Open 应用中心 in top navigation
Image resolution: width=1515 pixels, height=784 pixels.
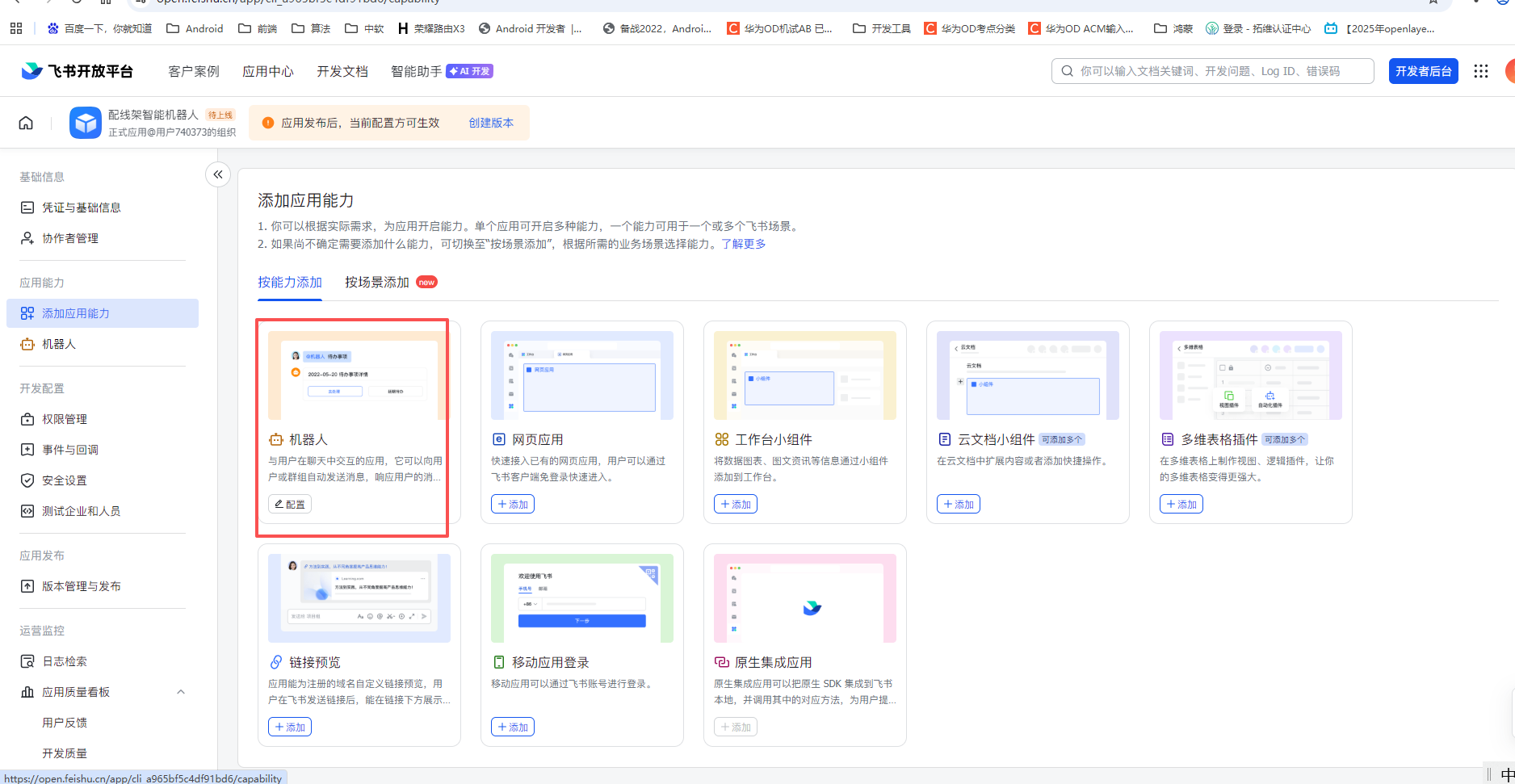tap(268, 71)
